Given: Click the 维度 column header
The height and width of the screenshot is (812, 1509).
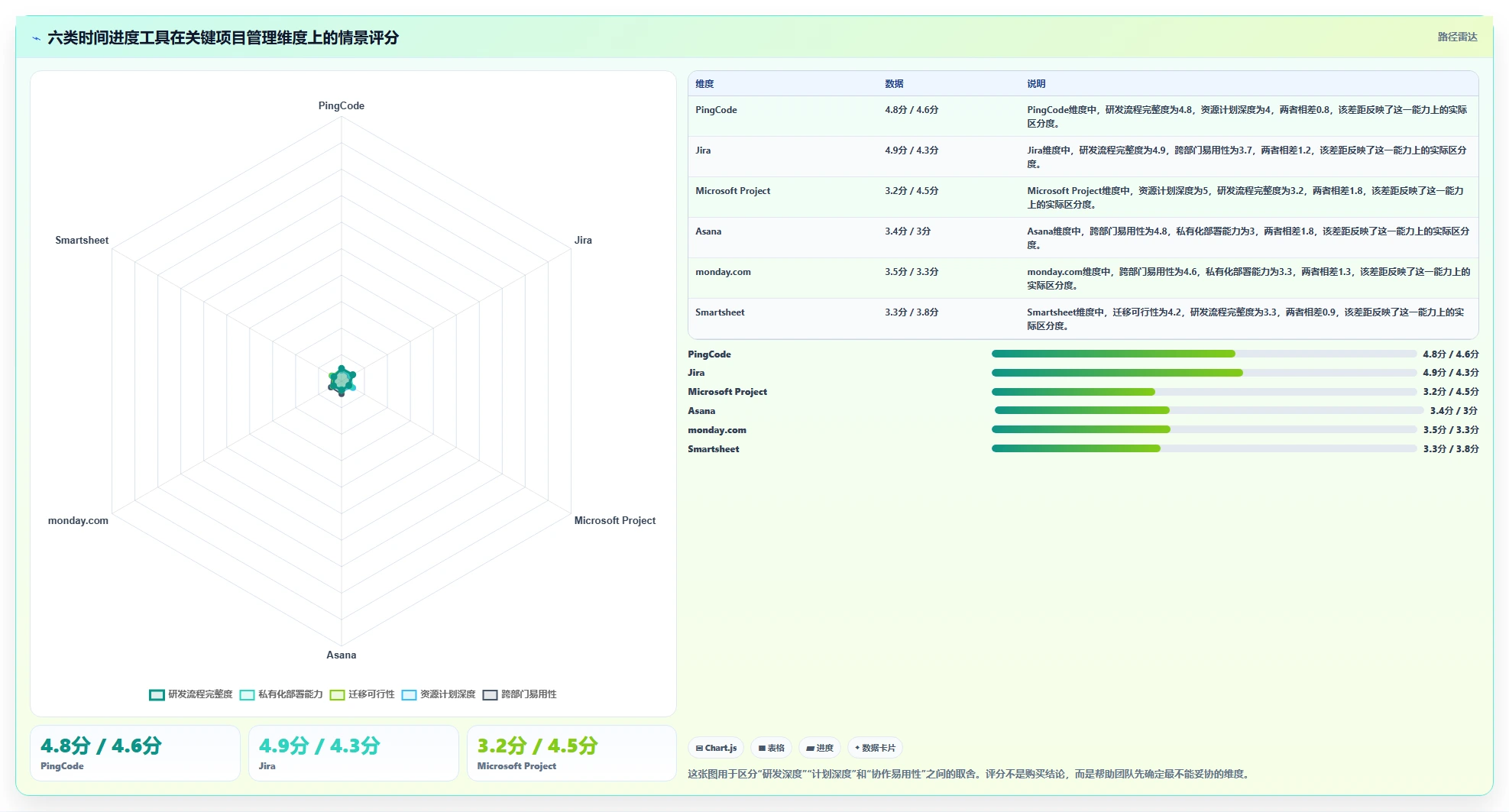Looking at the screenshot, I should click(704, 84).
